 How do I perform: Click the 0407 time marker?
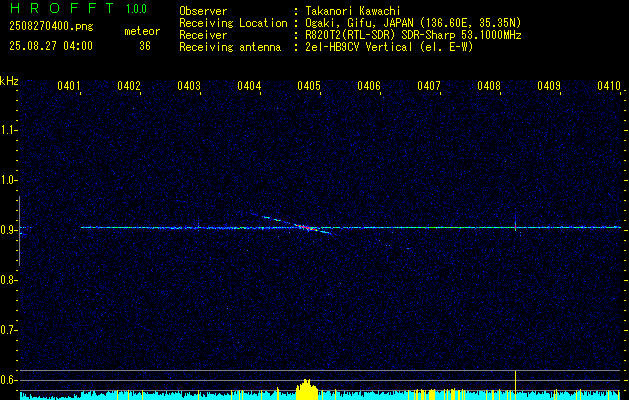(x=428, y=85)
